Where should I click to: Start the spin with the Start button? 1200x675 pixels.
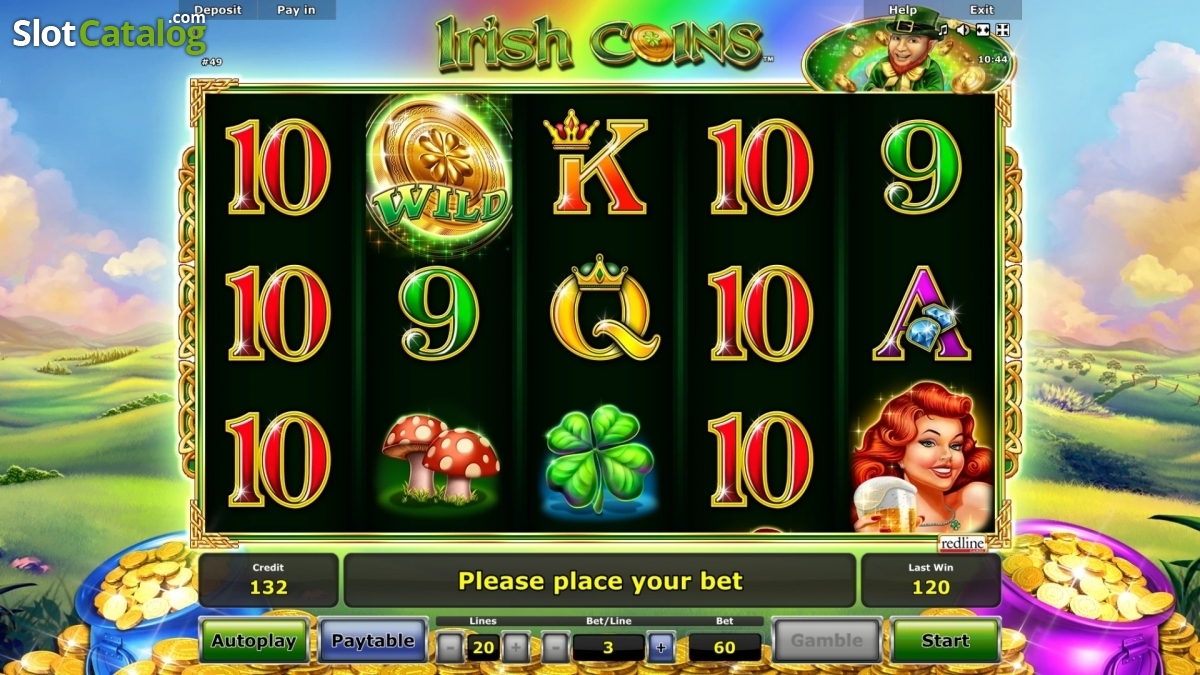point(945,641)
